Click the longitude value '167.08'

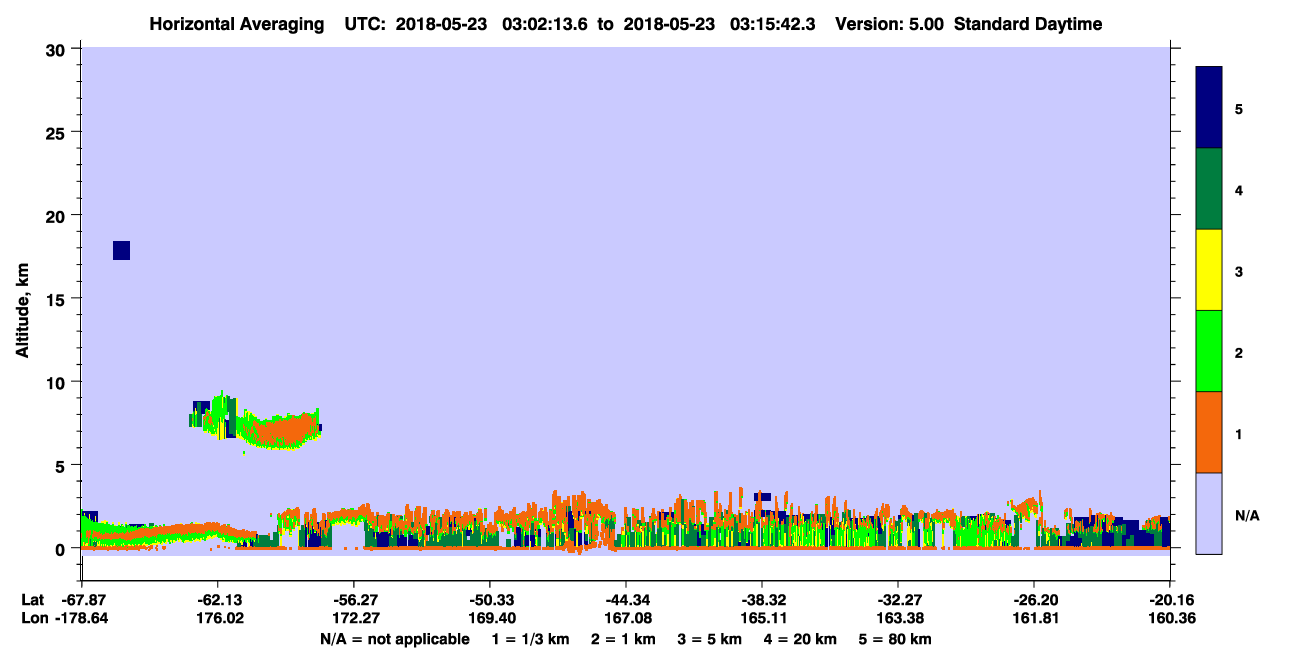[x=626, y=618]
